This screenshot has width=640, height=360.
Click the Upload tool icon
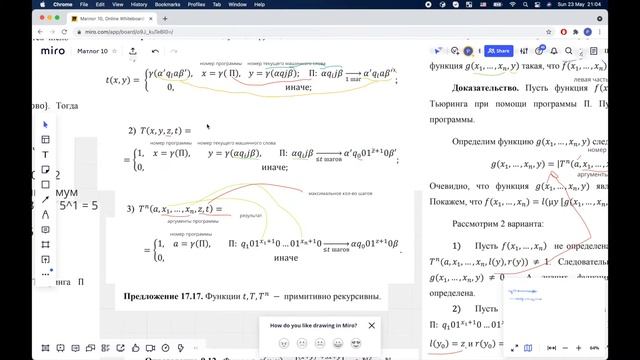(45, 260)
